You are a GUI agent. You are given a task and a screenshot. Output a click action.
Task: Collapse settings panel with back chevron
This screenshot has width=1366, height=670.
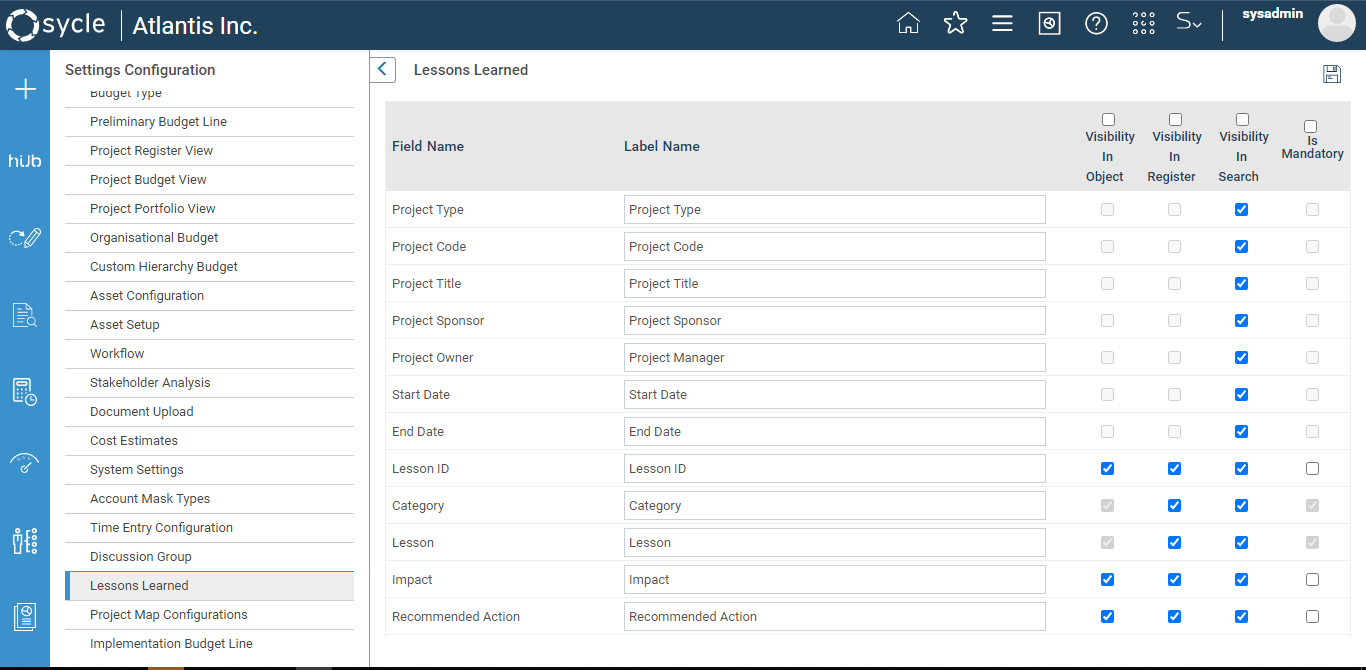[383, 70]
